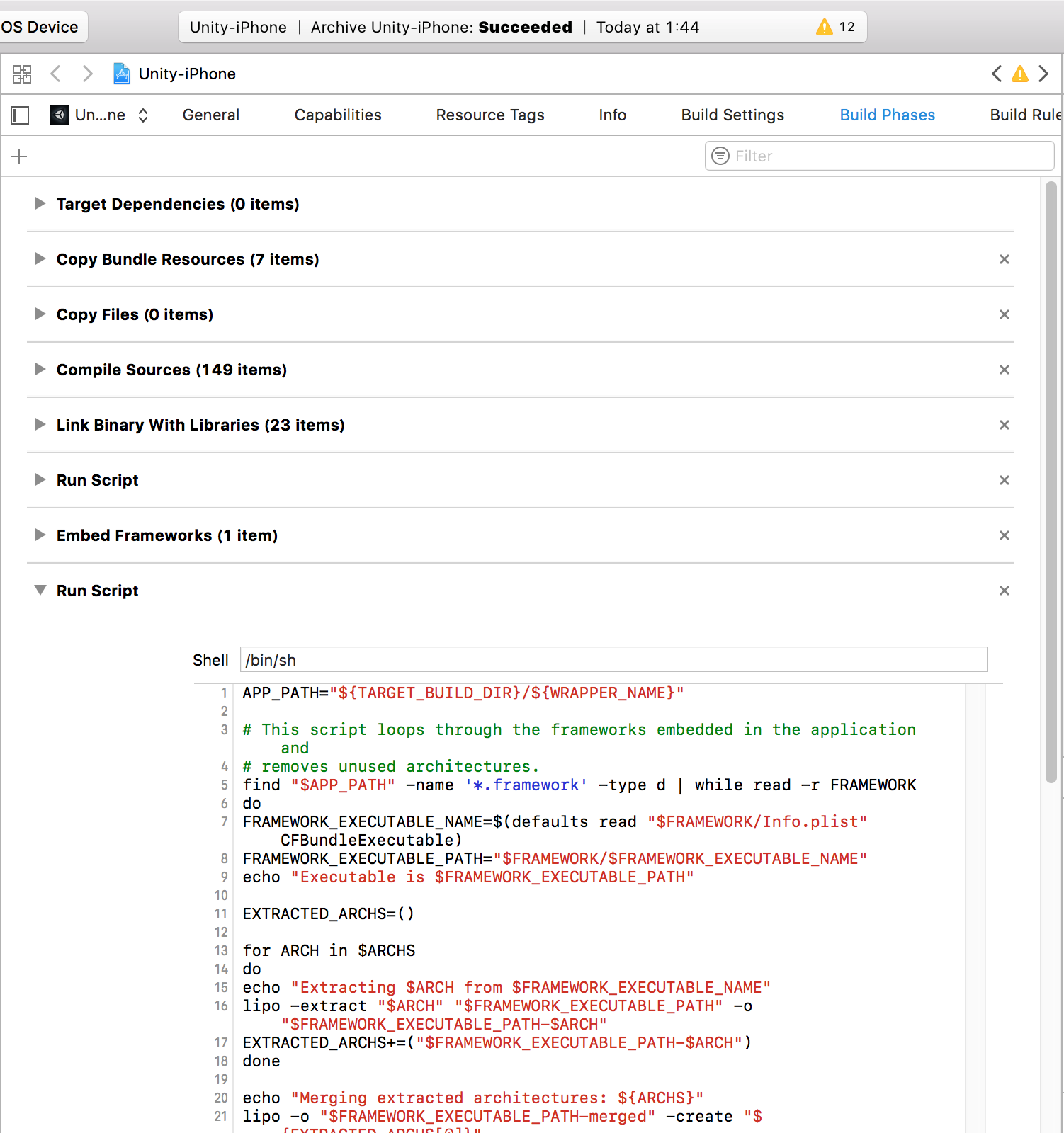Expand Compile Sources (149 items) section
Screen dimensions: 1064x1133
(40, 370)
